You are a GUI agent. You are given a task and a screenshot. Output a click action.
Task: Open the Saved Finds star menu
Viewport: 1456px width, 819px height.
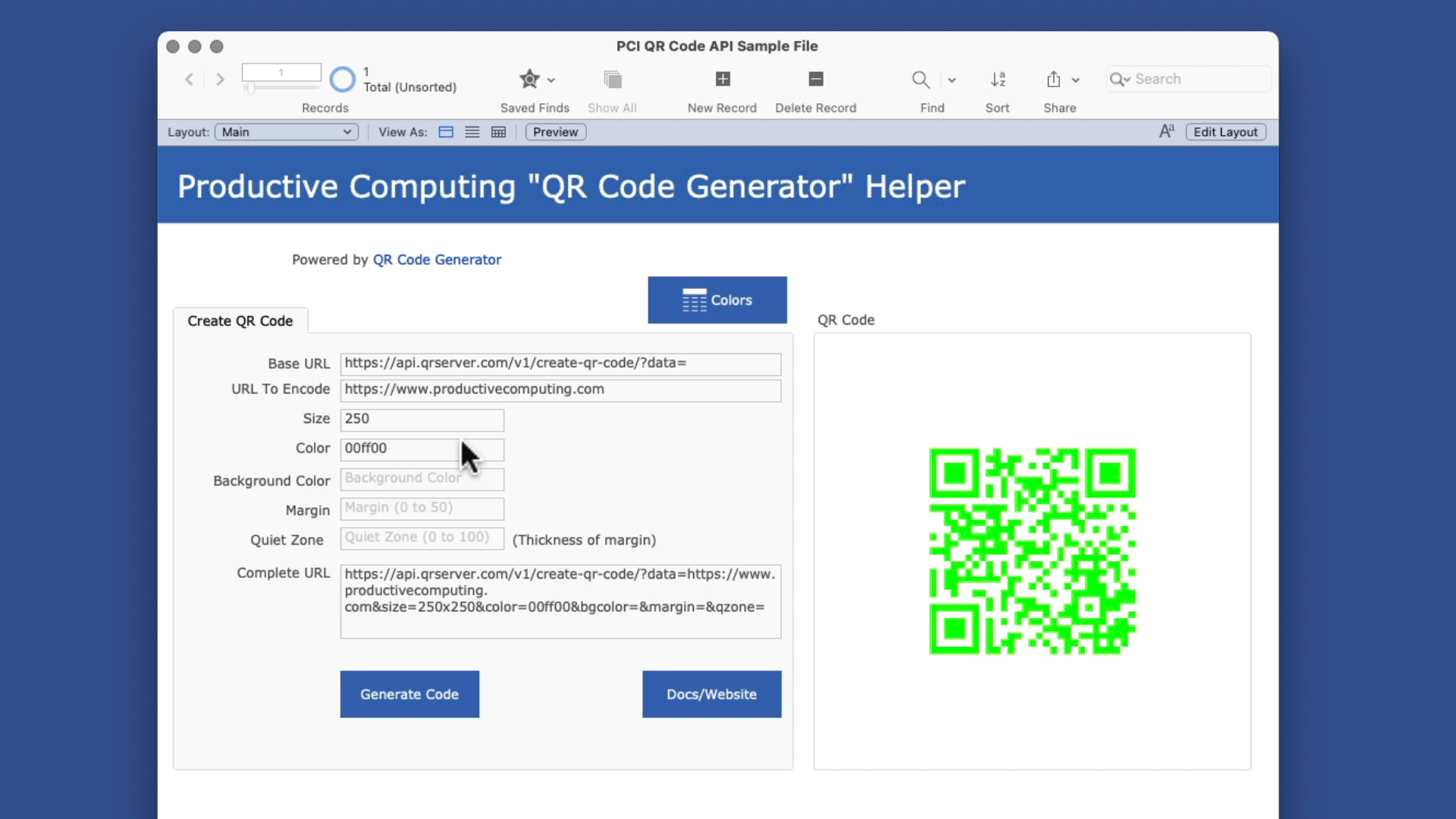tap(529, 79)
